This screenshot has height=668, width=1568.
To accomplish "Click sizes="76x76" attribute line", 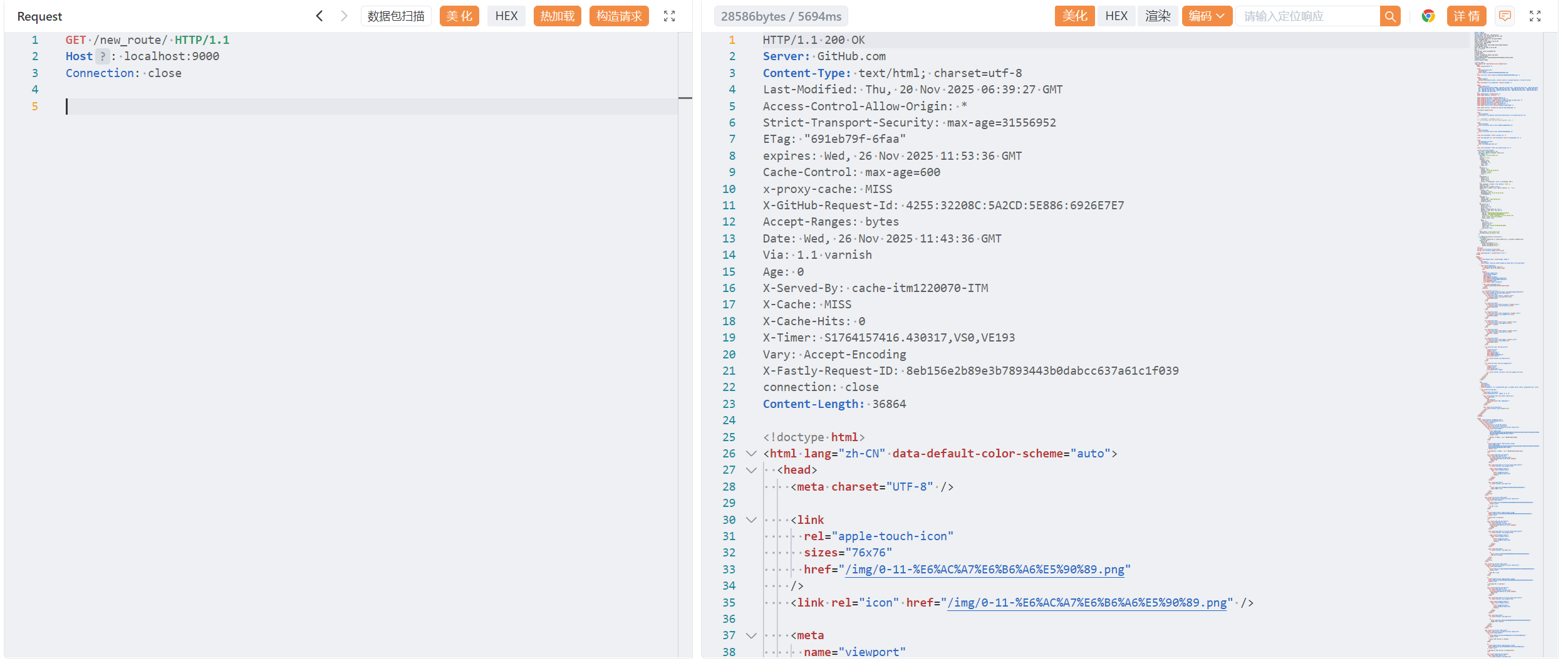I will pos(848,553).
